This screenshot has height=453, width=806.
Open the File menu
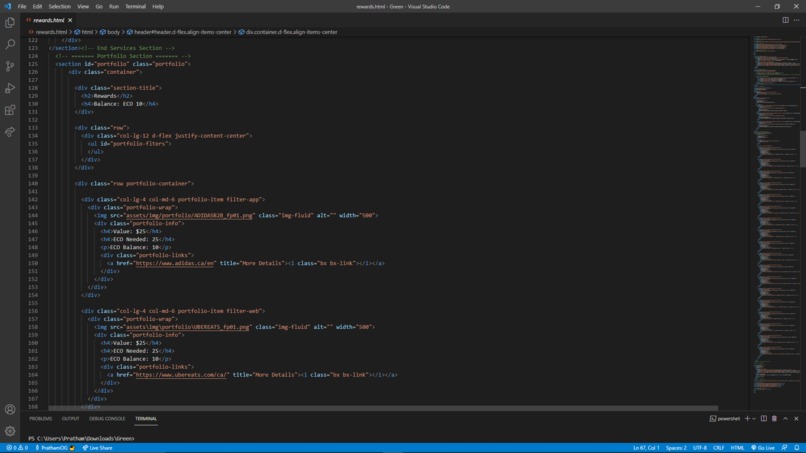[x=22, y=7]
